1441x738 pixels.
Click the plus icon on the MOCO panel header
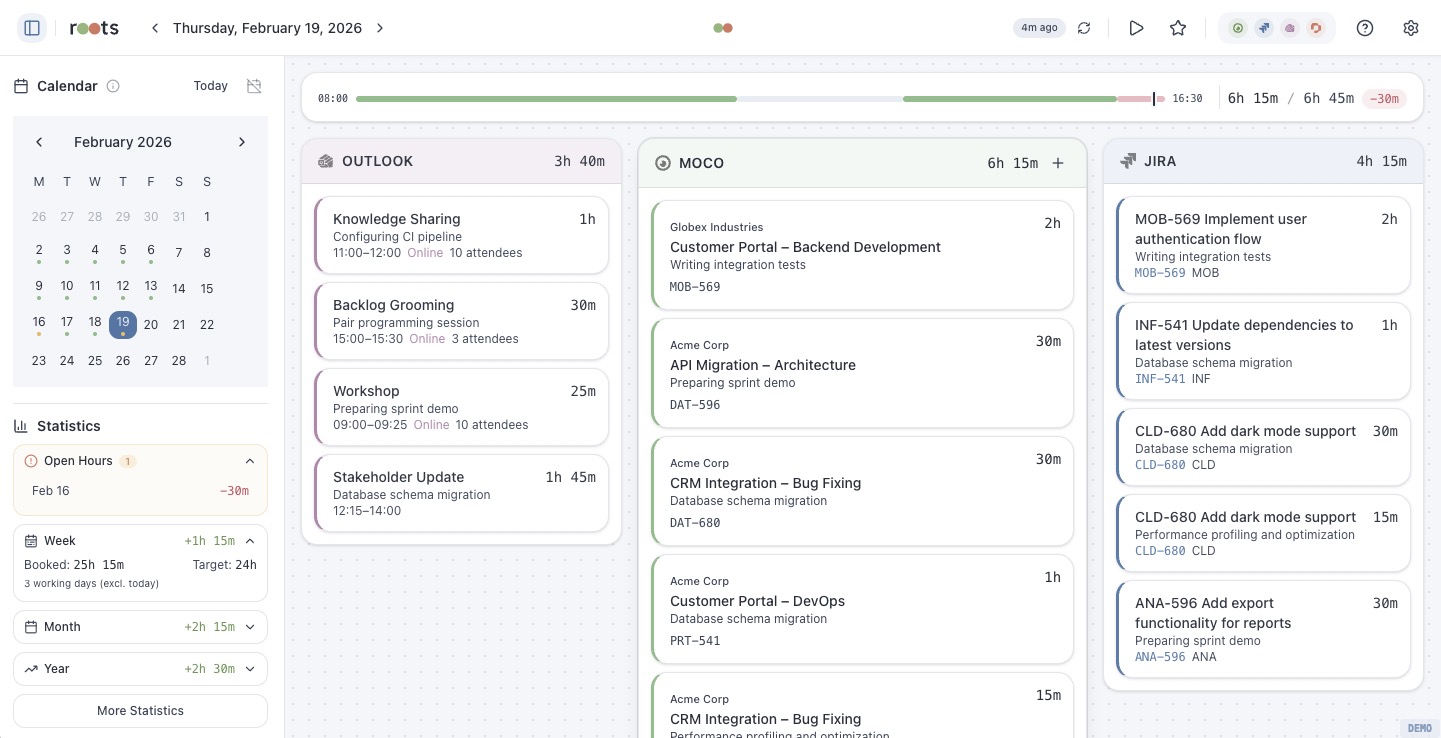(x=1058, y=162)
